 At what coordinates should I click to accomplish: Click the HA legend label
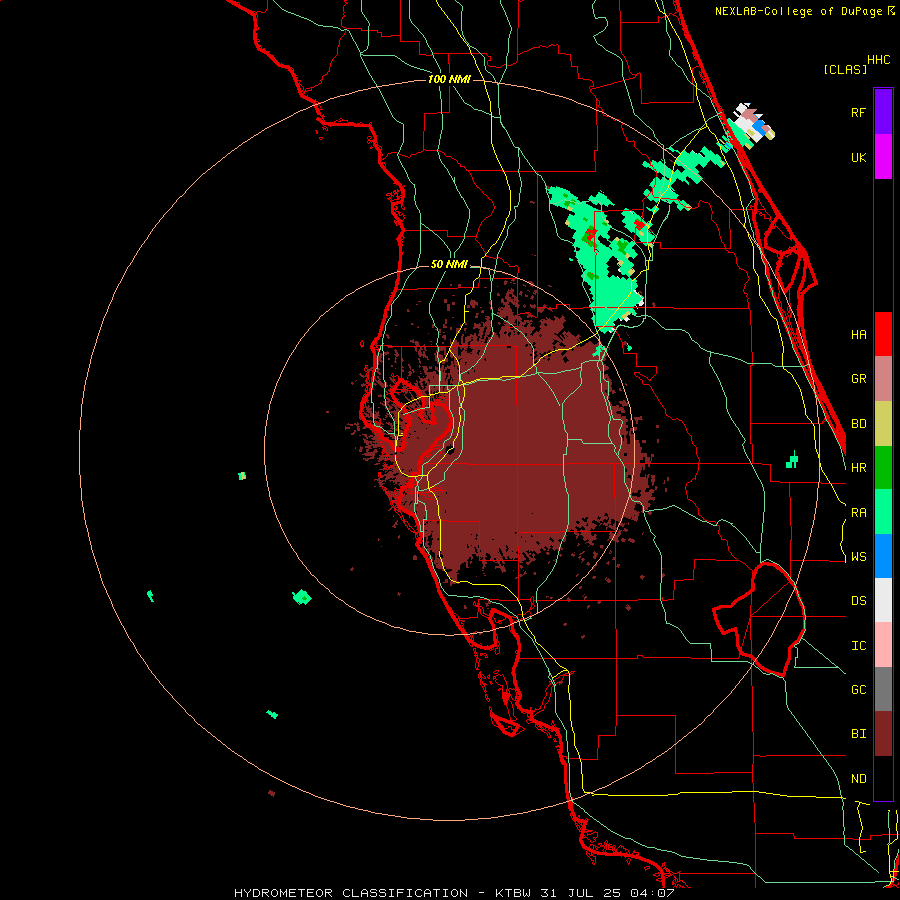click(858, 335)
